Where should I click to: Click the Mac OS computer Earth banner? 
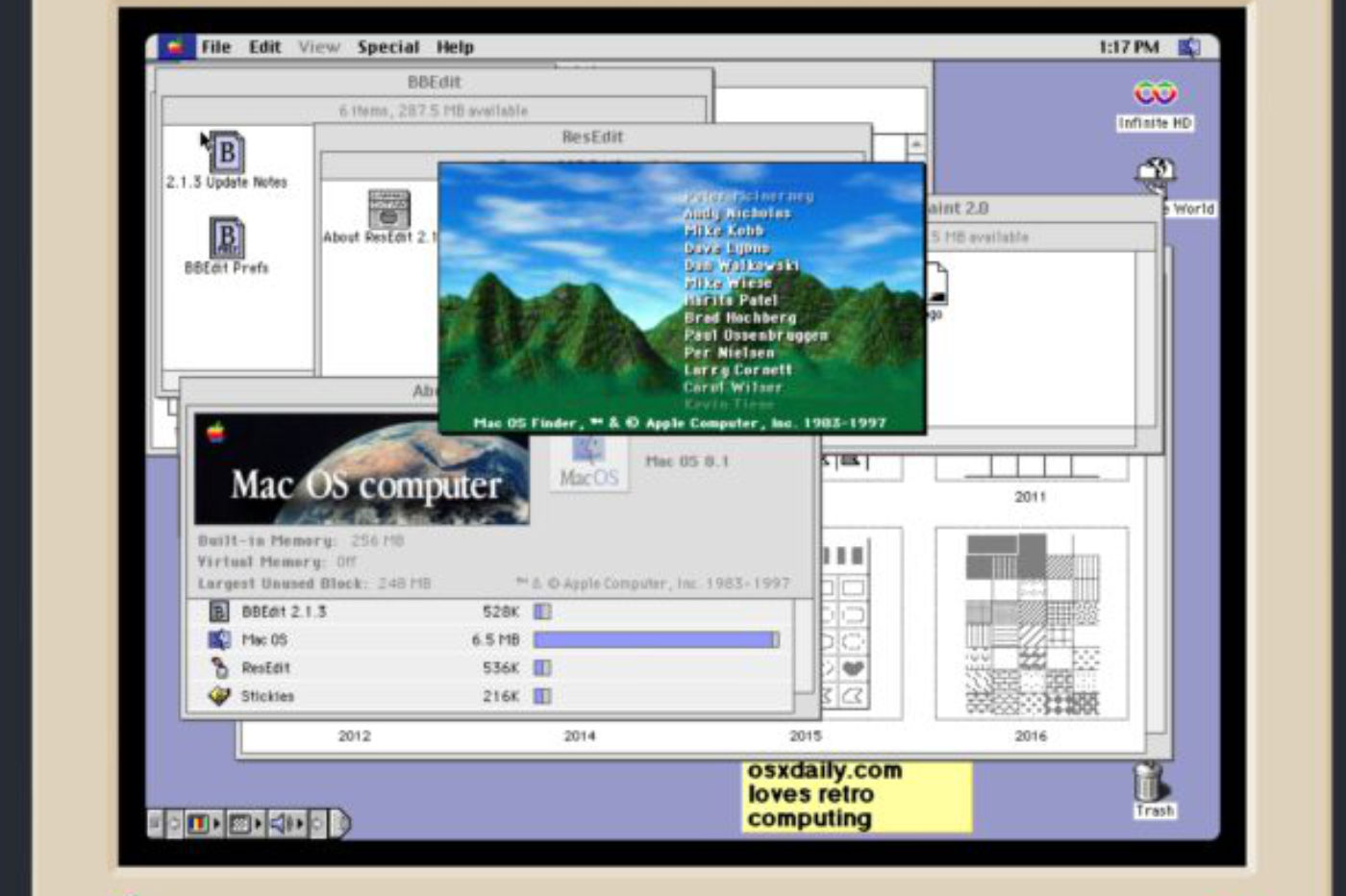[361, 469]
